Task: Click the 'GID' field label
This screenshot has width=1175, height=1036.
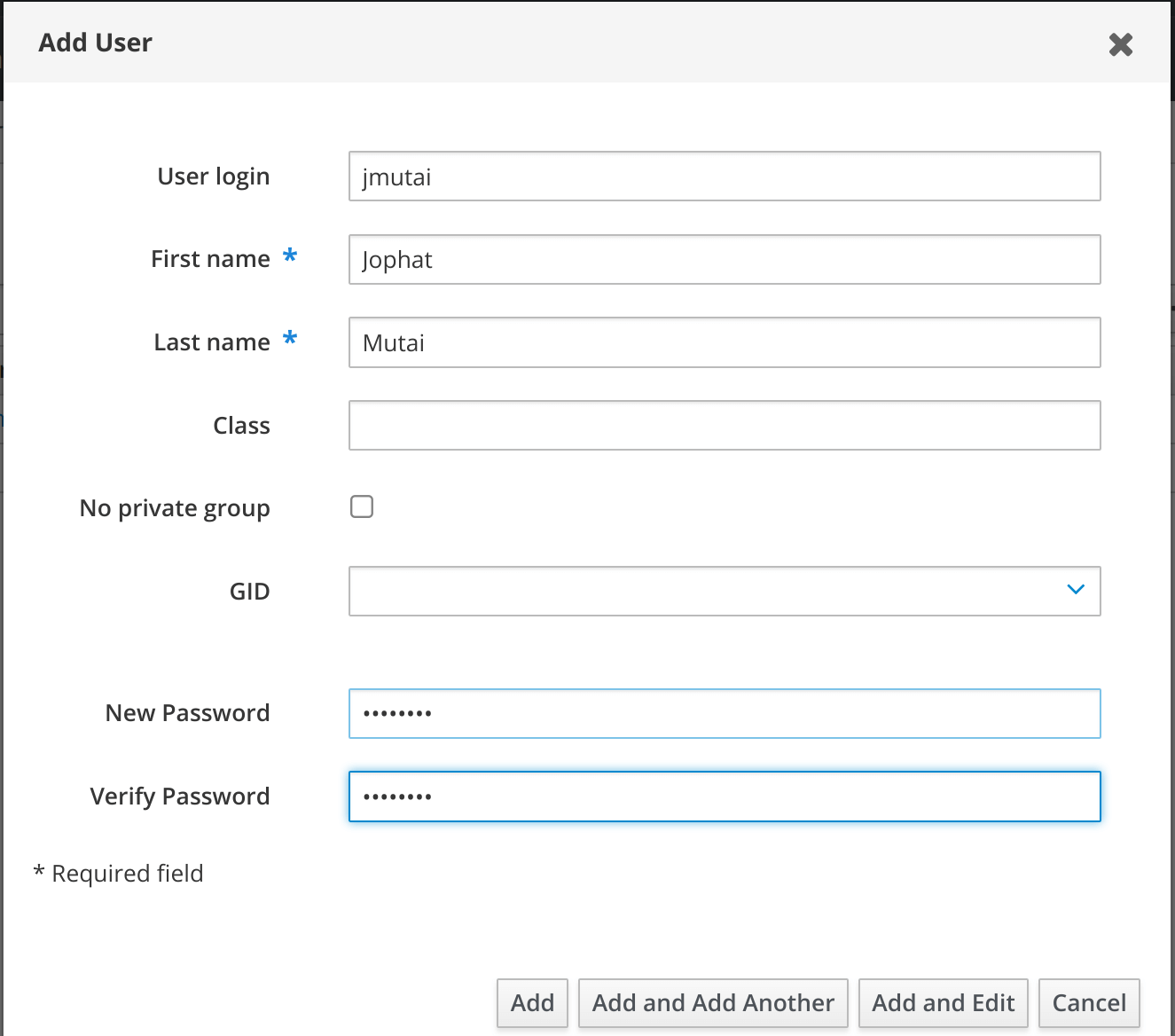Action: (x=249, y=592)
